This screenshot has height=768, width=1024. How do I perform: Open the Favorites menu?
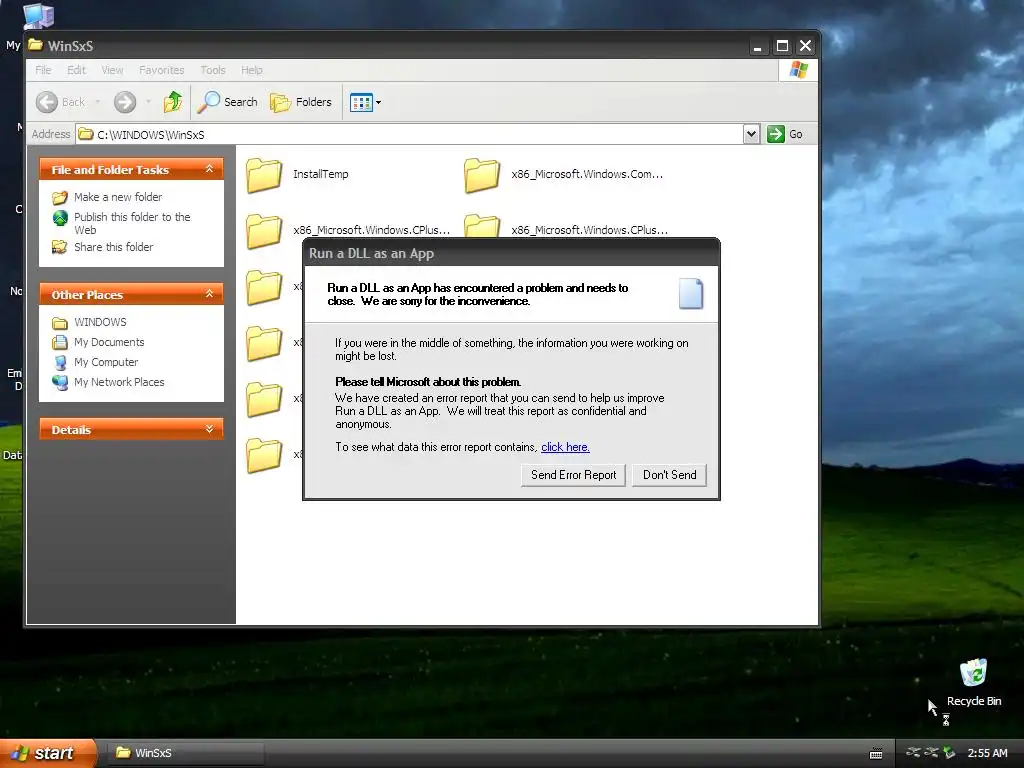click(161, 70)
